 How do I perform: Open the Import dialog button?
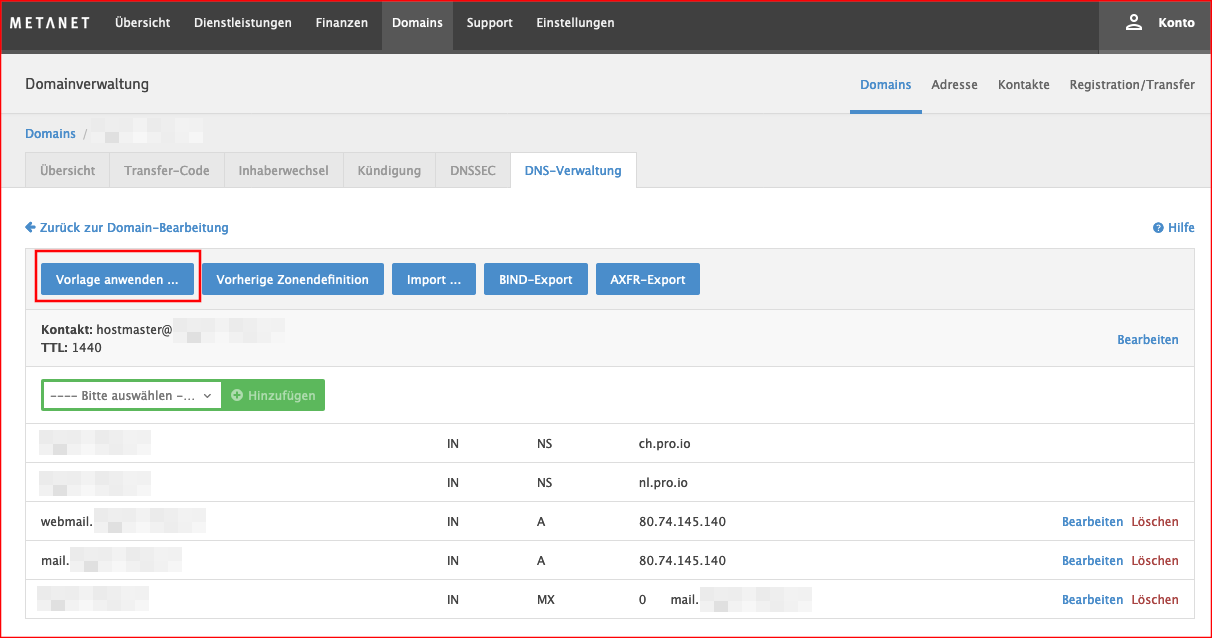(434, 279)
